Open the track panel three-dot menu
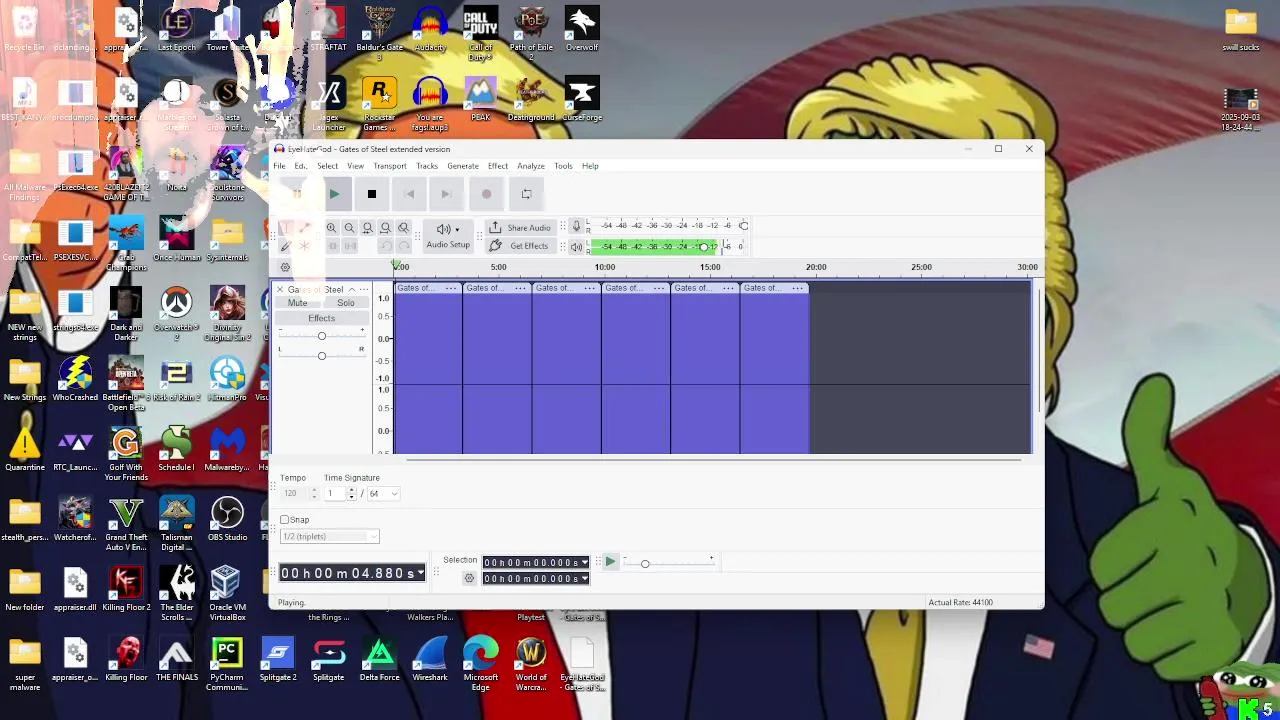 (364, 289)
